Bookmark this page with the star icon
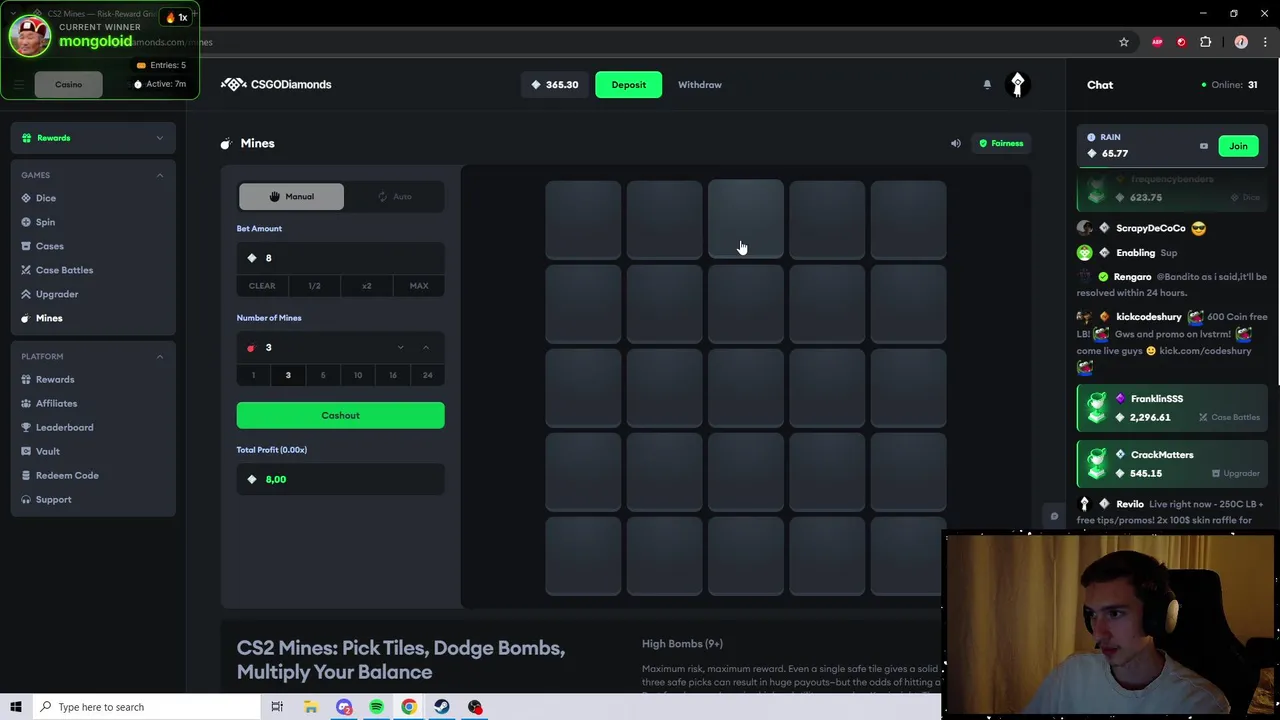This screenshot has width=1280, height=720. [1124, 42]
